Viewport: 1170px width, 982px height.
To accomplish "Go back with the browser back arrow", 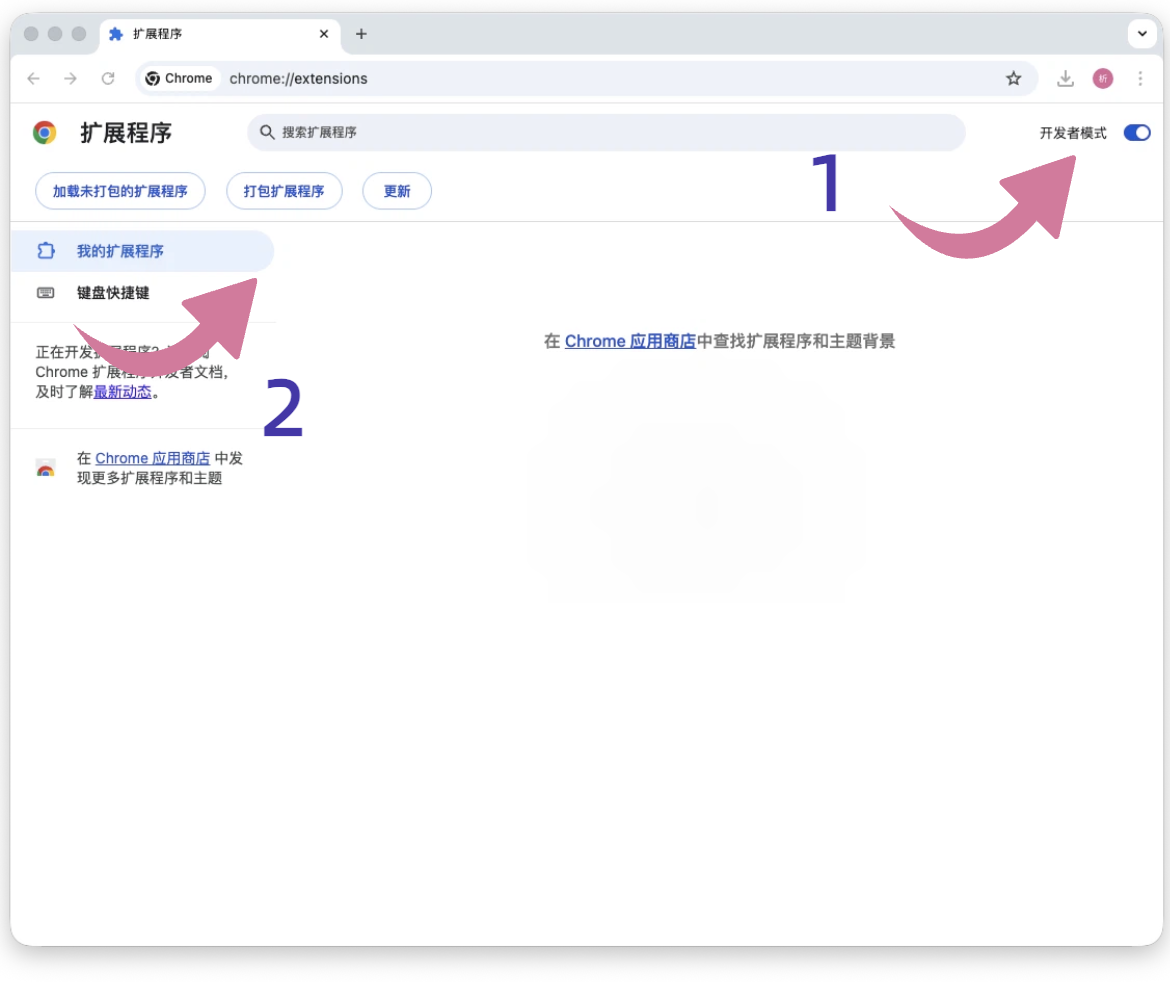I will click(x=33, y=78).
